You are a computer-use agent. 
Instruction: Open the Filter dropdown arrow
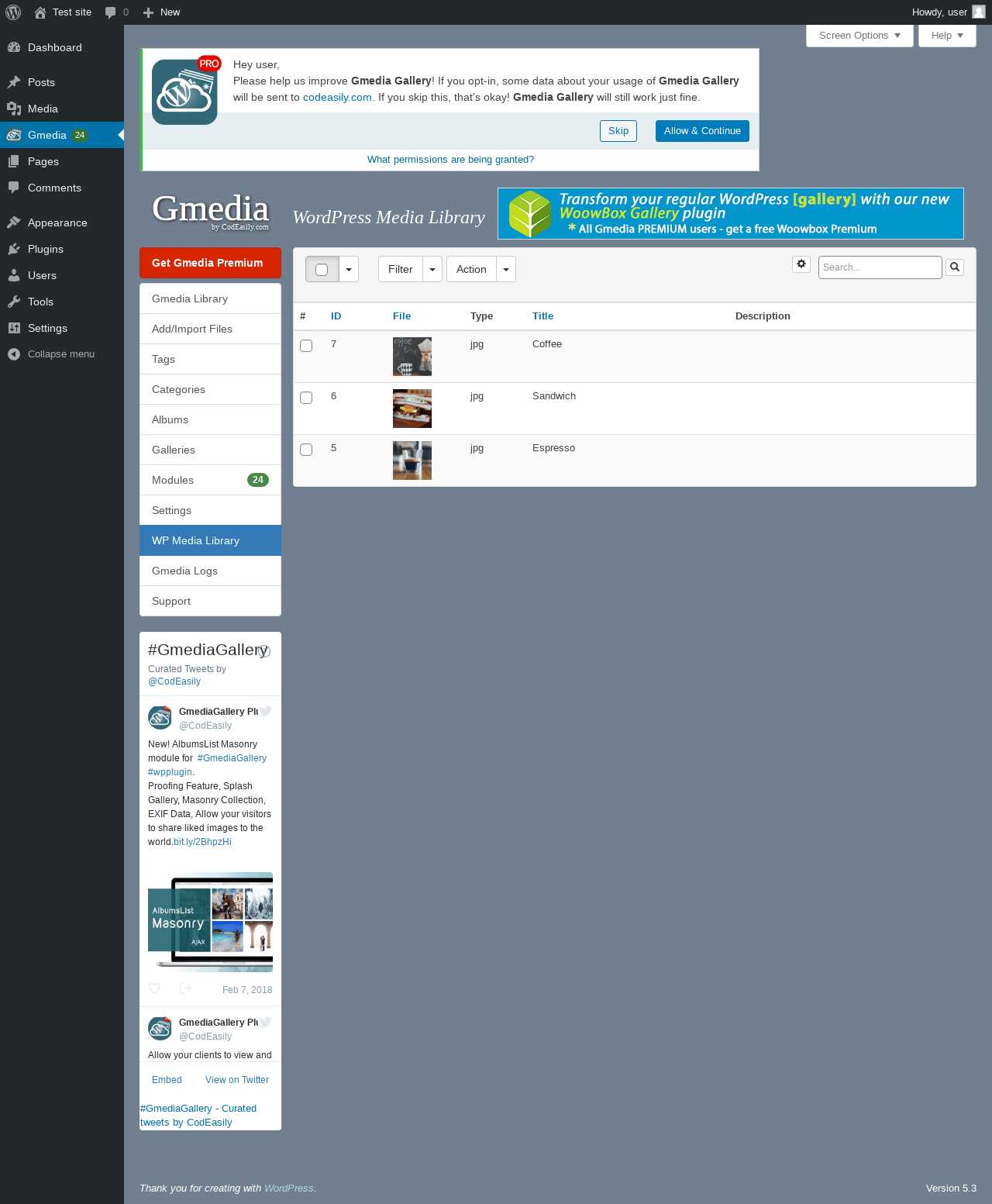(432, 269)
